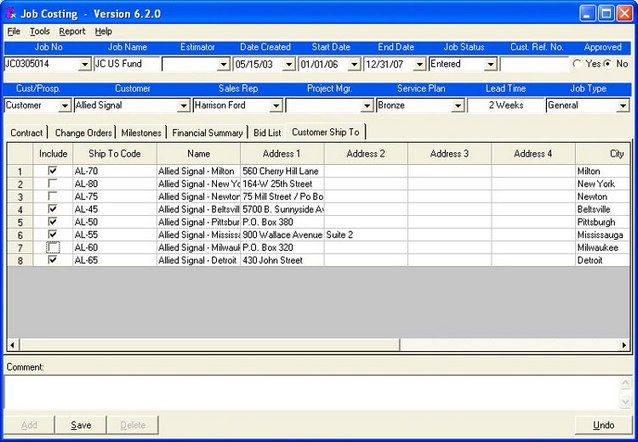Switch to the Change Orders tab
The image size is (638, 442).
(83, 132)
